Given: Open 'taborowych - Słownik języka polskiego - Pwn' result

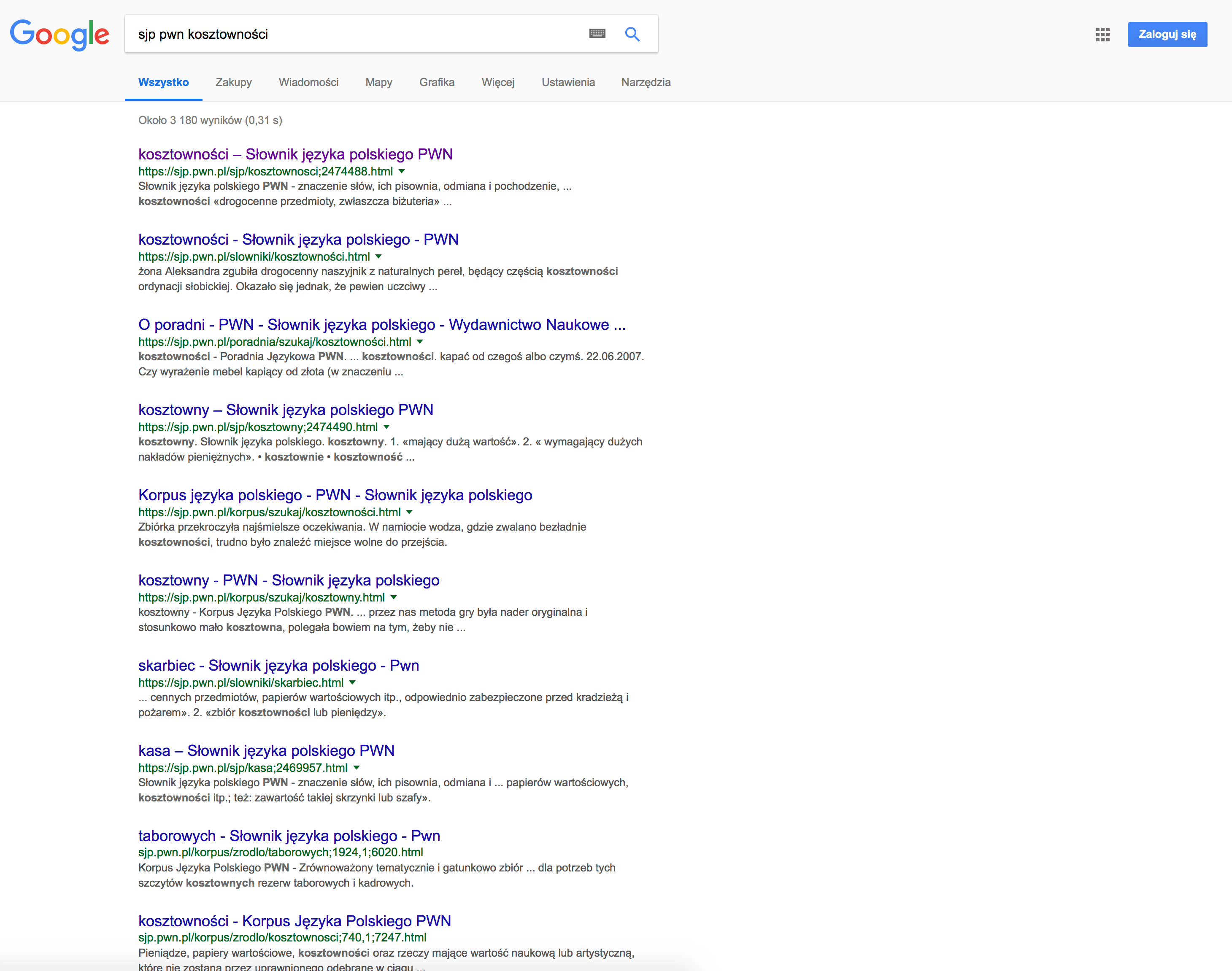Looking at the screenshot, I should (x=289, y=836).
